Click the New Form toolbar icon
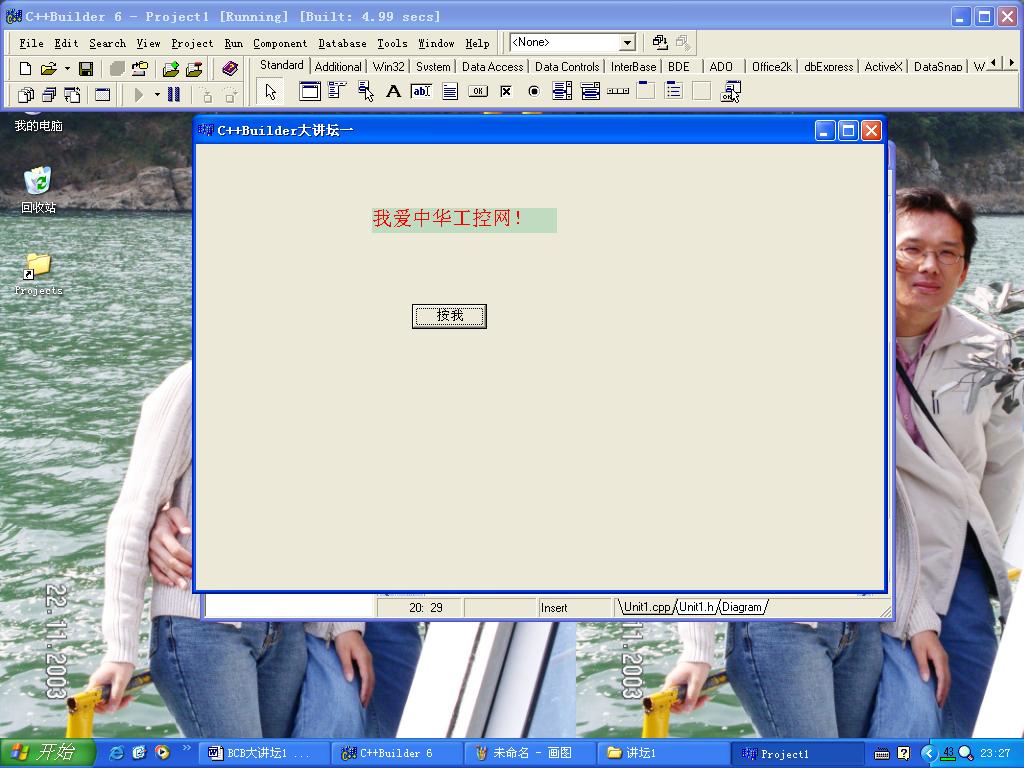The height and width of the screenshot is (768, 1024). click(103, 95)
